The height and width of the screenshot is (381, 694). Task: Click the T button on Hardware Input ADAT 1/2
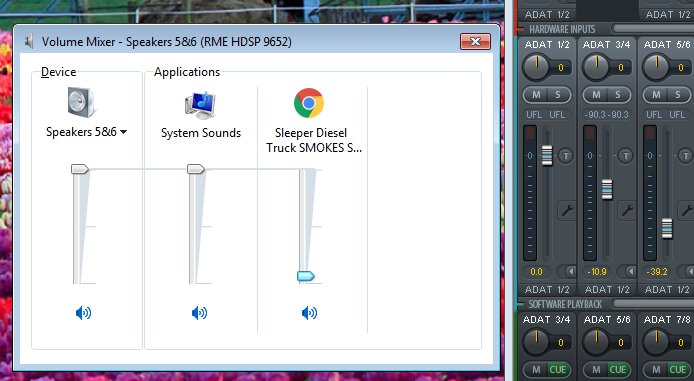[x=565, y=155]
